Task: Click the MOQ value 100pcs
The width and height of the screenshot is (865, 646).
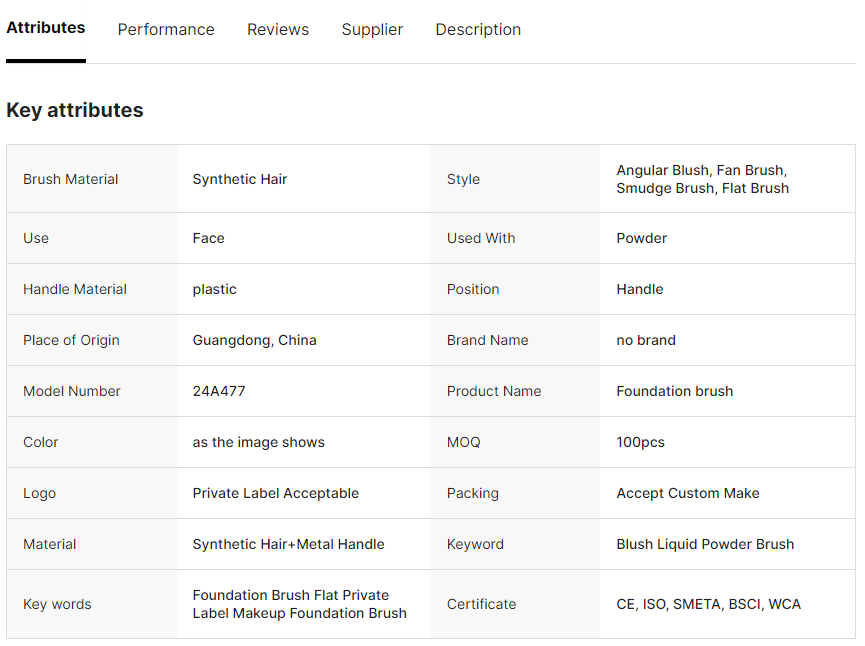Action: coord(641,442)
